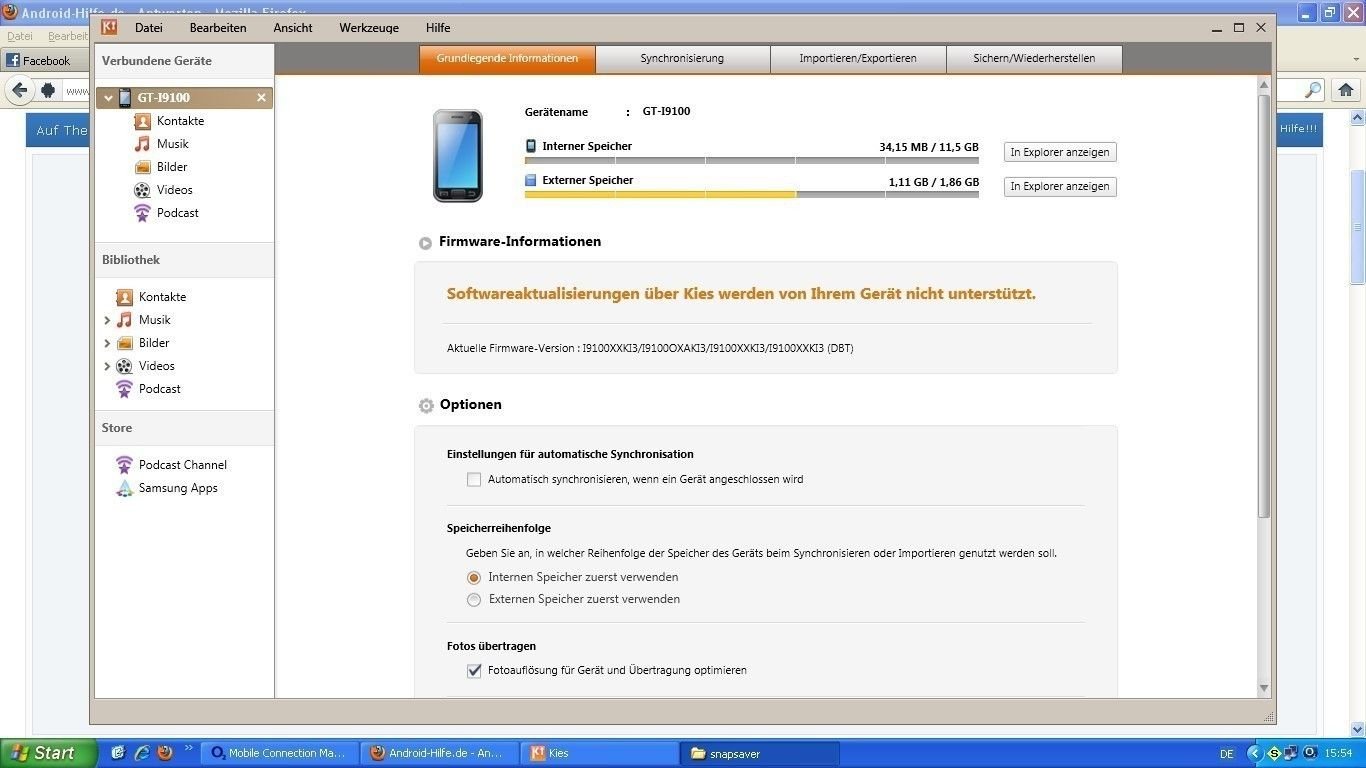Open Musik icon under GT-I9100 device

(142, 144)
